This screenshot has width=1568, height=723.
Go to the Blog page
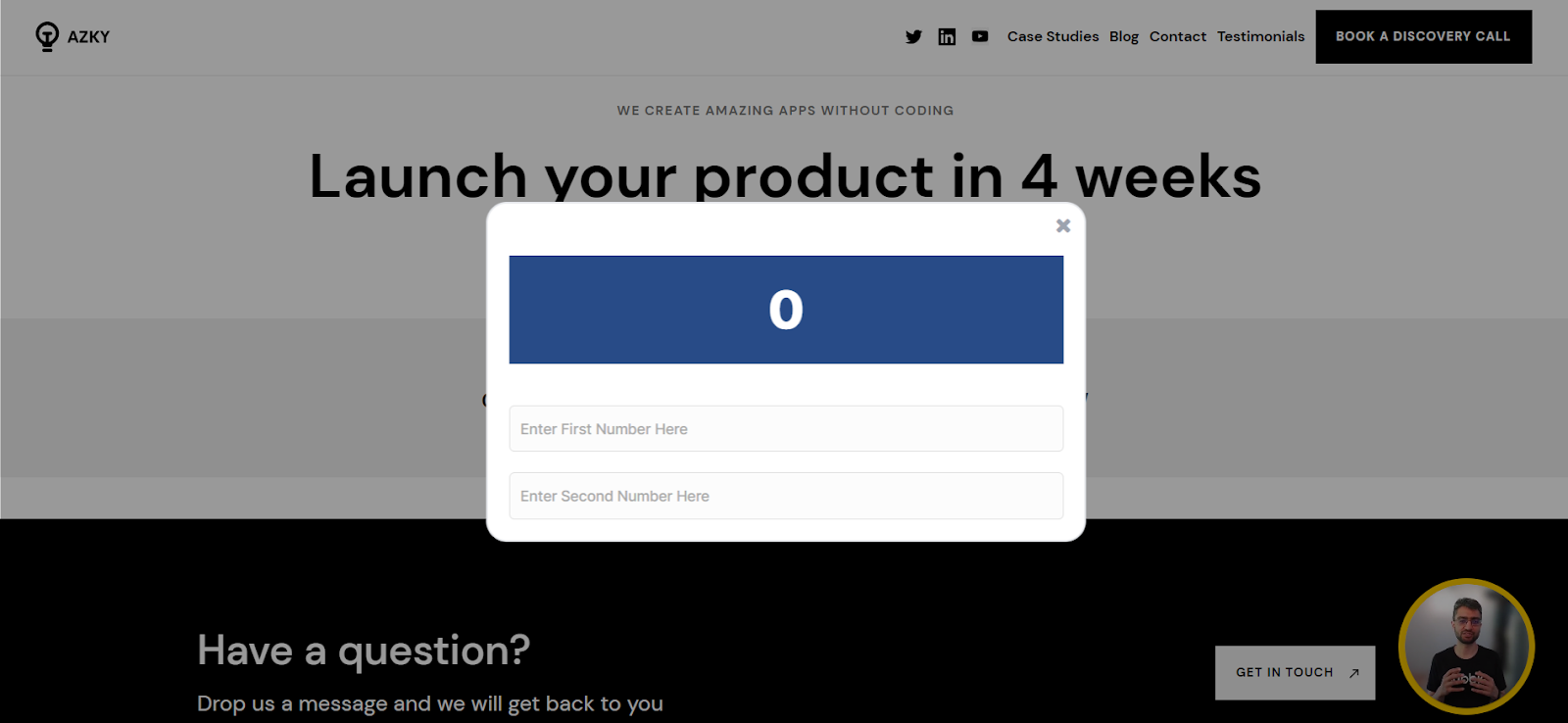[1124, 36]
